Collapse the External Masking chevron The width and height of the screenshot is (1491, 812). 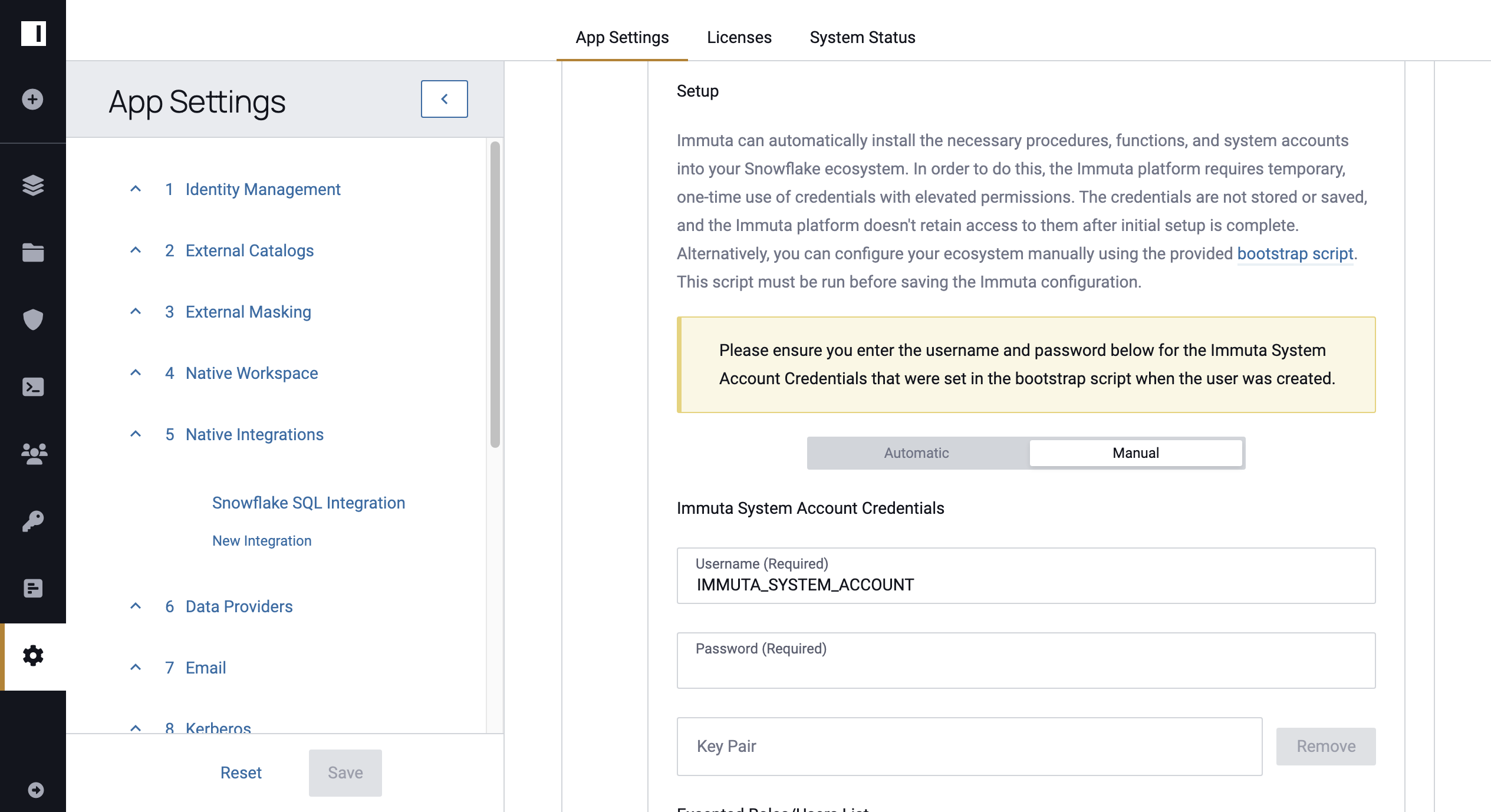136,312
